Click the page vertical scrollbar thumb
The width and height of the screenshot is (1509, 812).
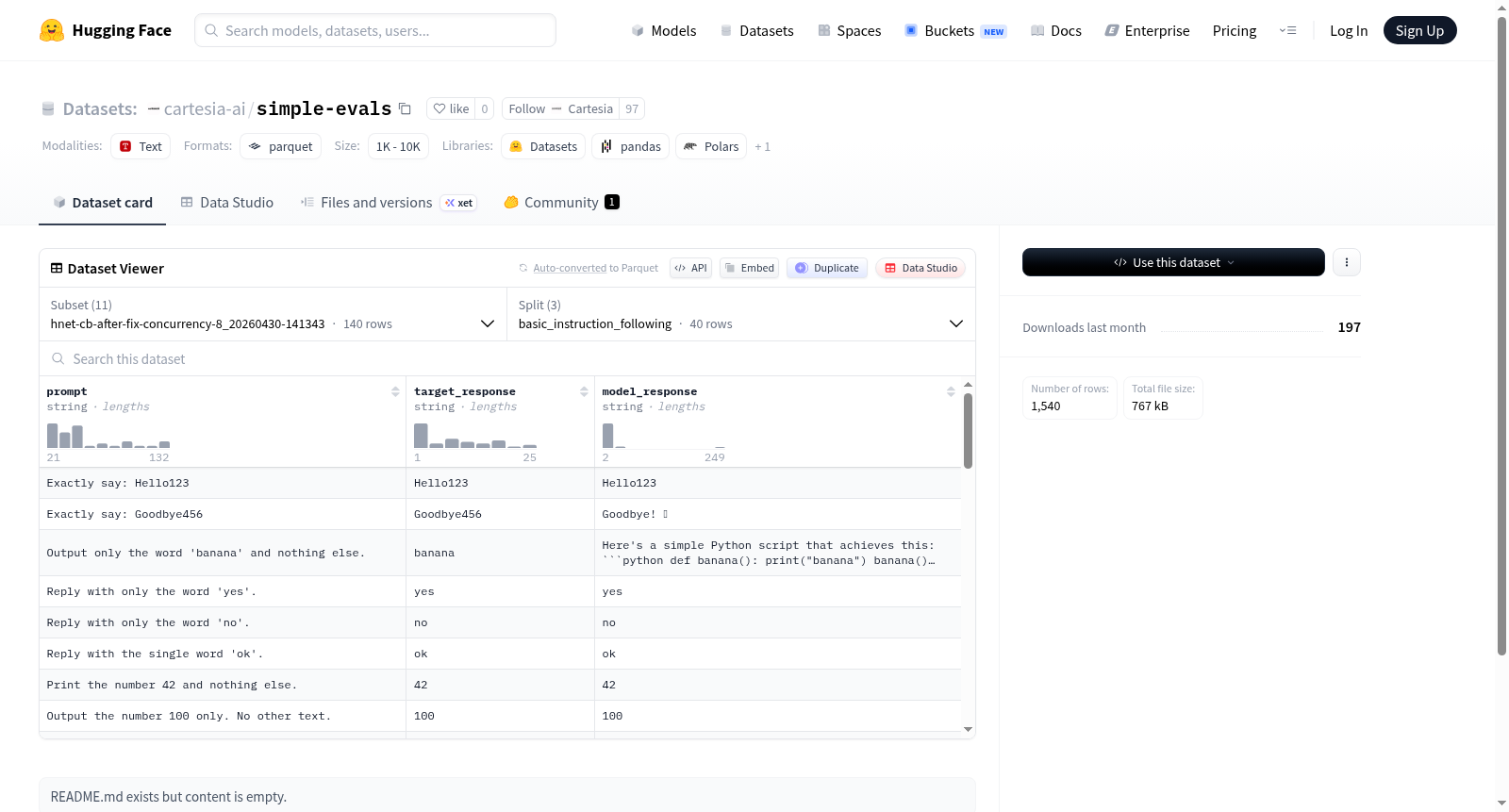[x=1501, y=335]
